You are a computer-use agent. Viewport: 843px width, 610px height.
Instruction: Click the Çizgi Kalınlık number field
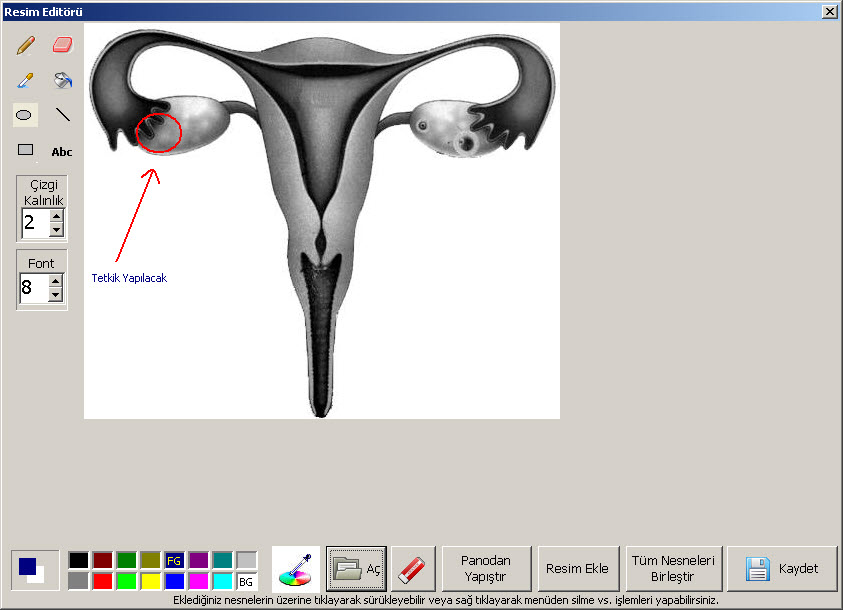[35, 223]
